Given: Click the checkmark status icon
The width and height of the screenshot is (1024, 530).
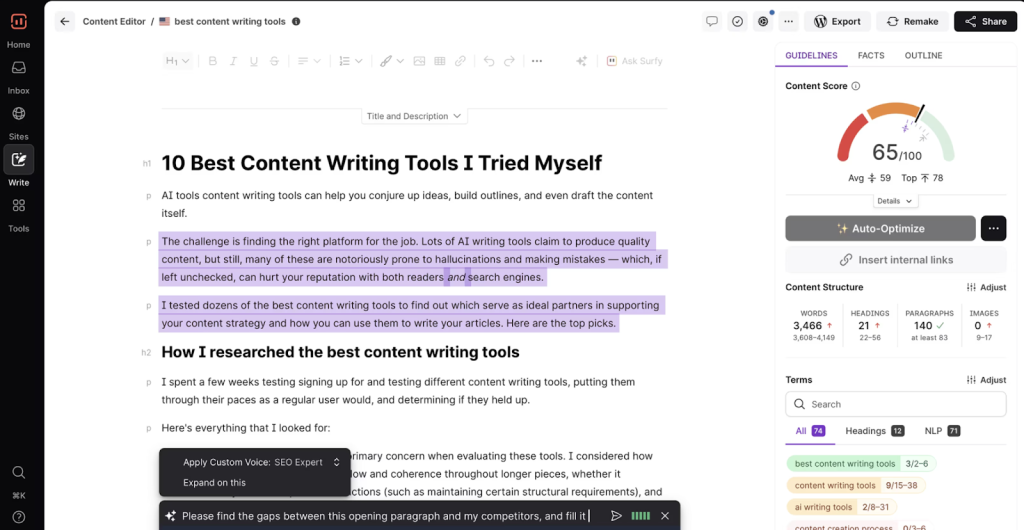Looking at the screenshot, I should 737,22.
